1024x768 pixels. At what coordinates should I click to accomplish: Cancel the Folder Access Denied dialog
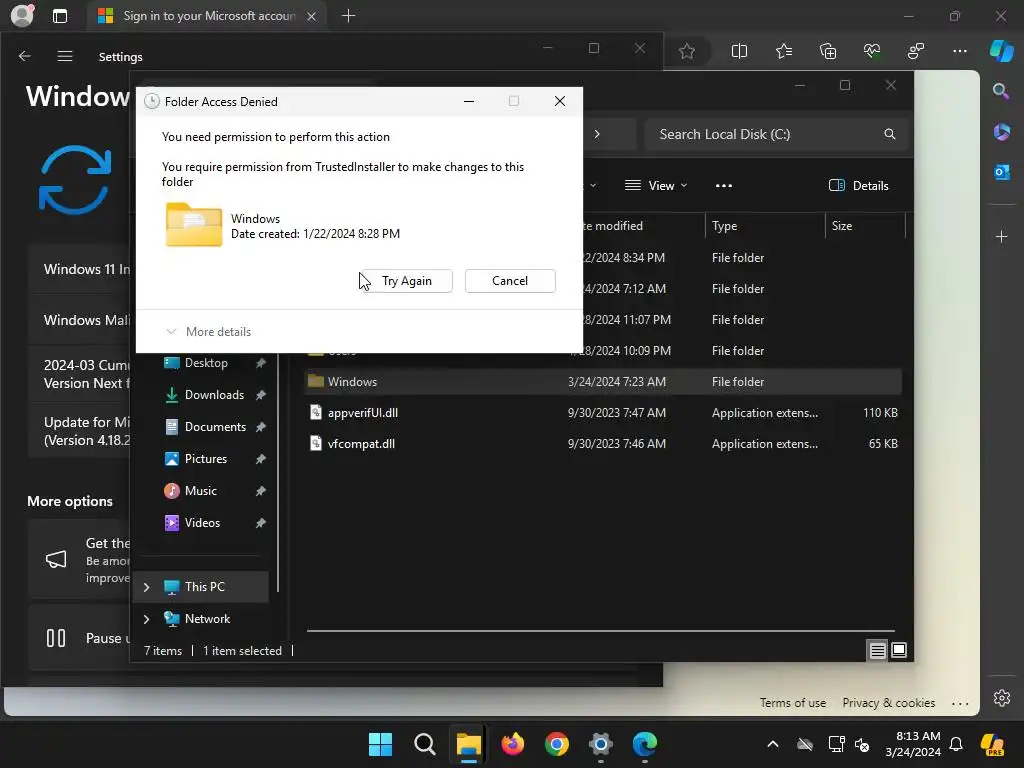pyautogui.click(x=510, y=281)
